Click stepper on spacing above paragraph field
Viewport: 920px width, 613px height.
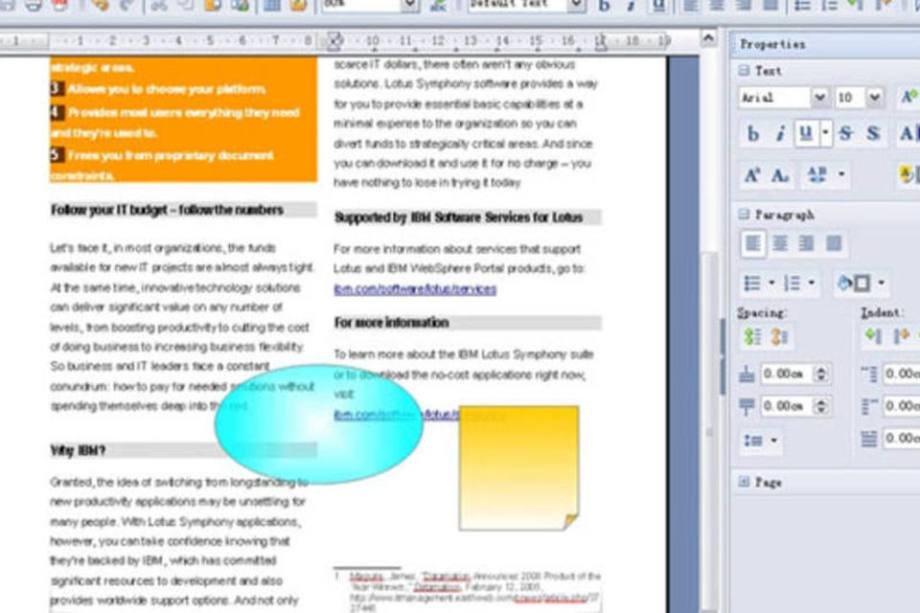[821, 374]
